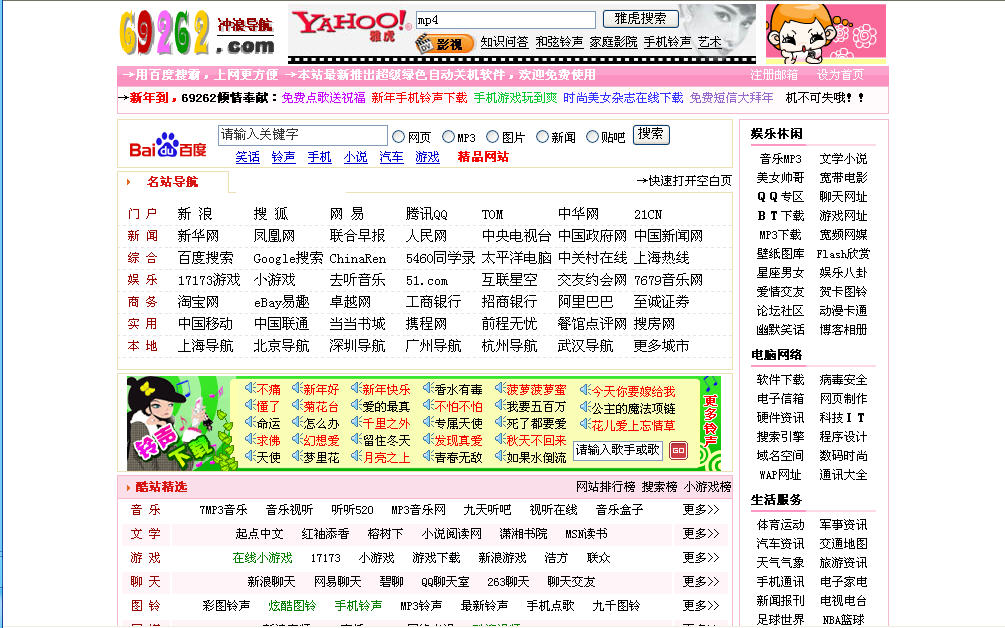Open 体育运动 in 生活服务 sidebar
This screenshot has height=628, width=1005.
[780, 525]
